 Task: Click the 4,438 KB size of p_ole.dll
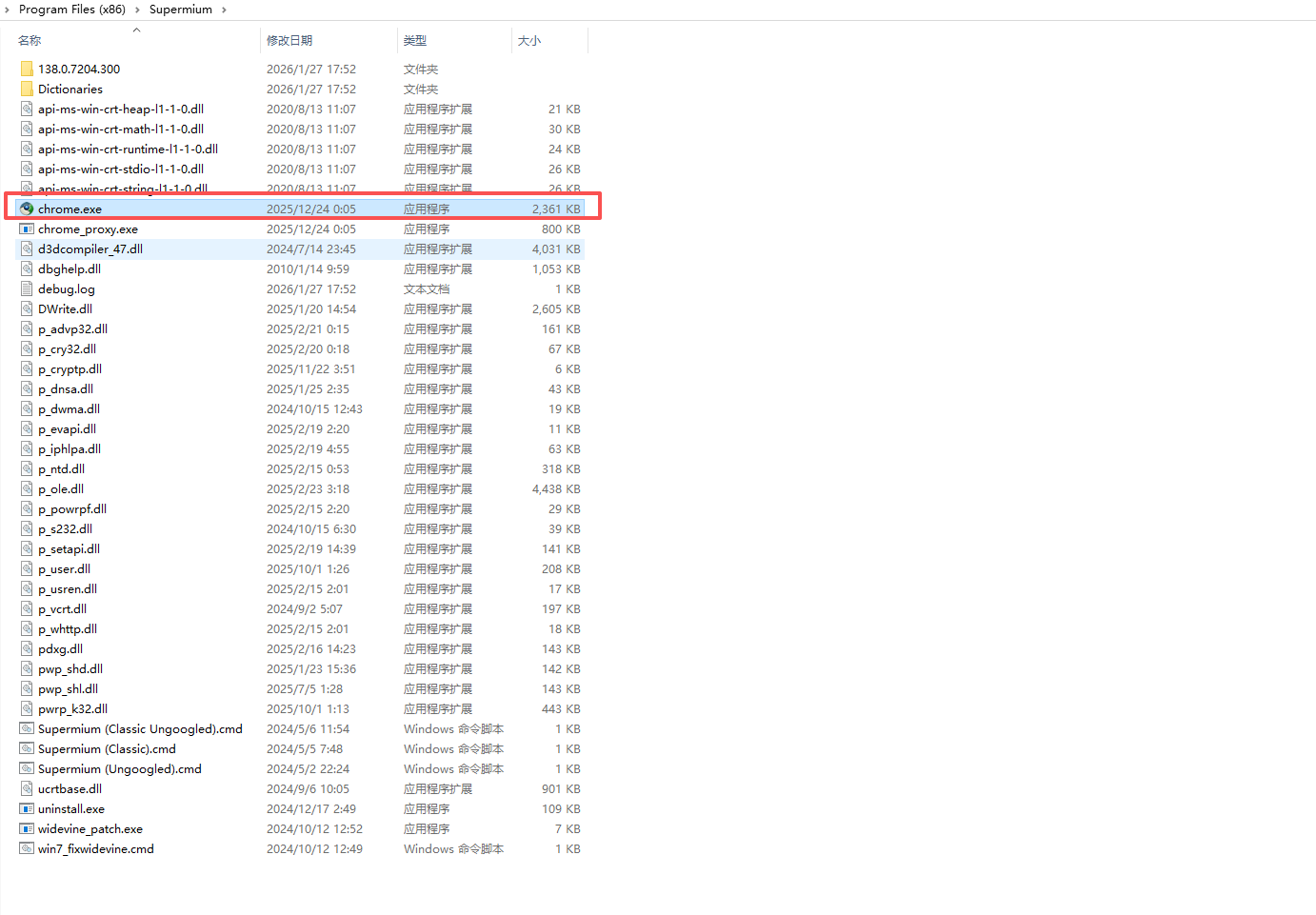click(x=556, y=488)
